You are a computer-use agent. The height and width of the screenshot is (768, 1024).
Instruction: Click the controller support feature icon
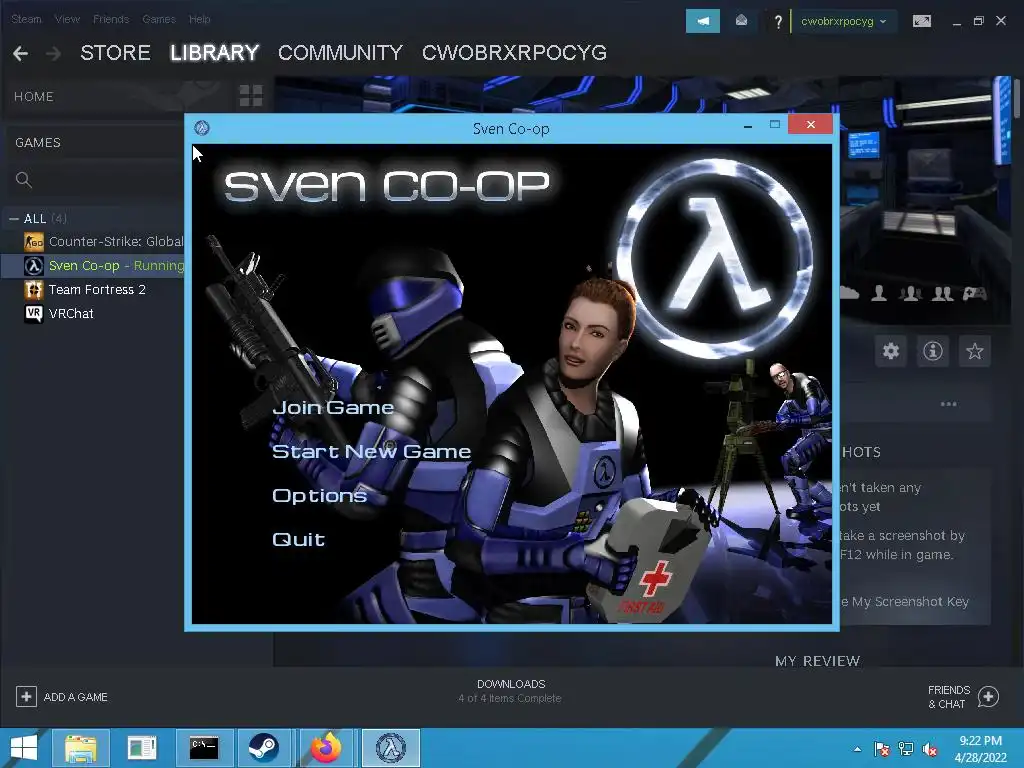coord(974,293)
